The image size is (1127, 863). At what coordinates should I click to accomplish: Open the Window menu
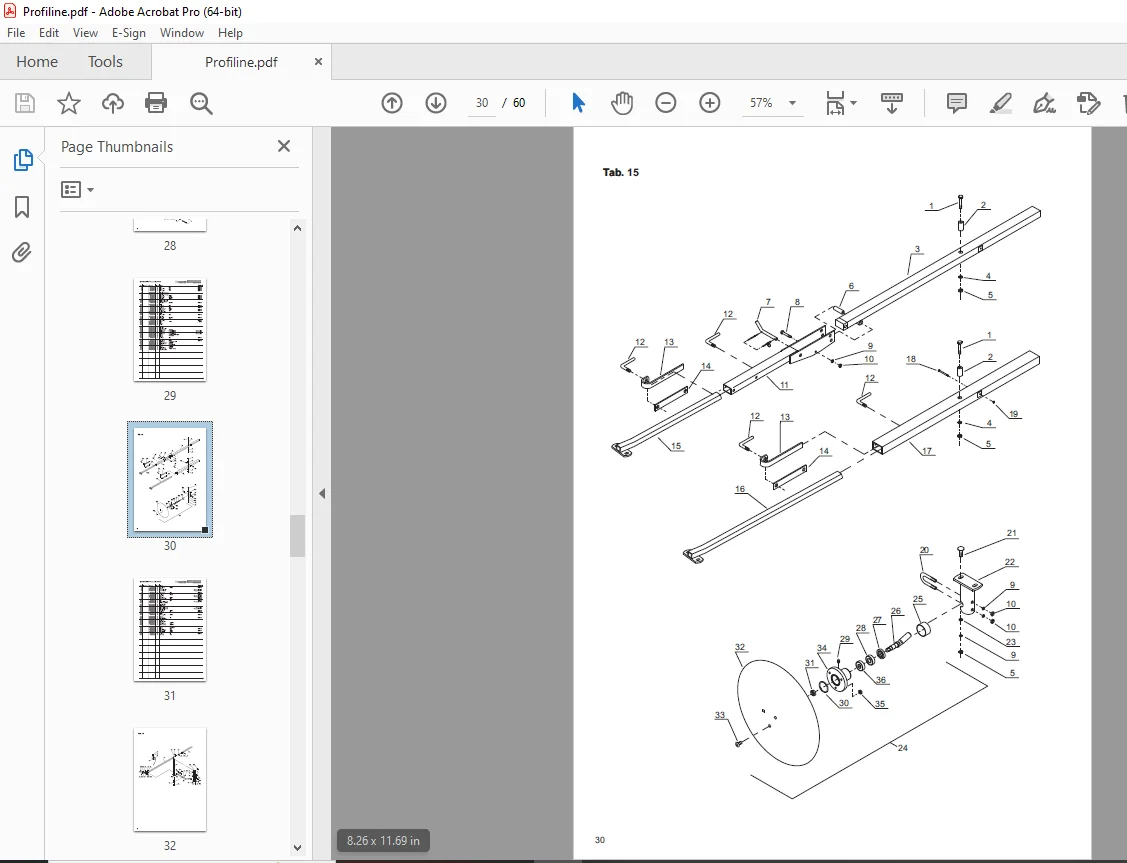point(182,32)
